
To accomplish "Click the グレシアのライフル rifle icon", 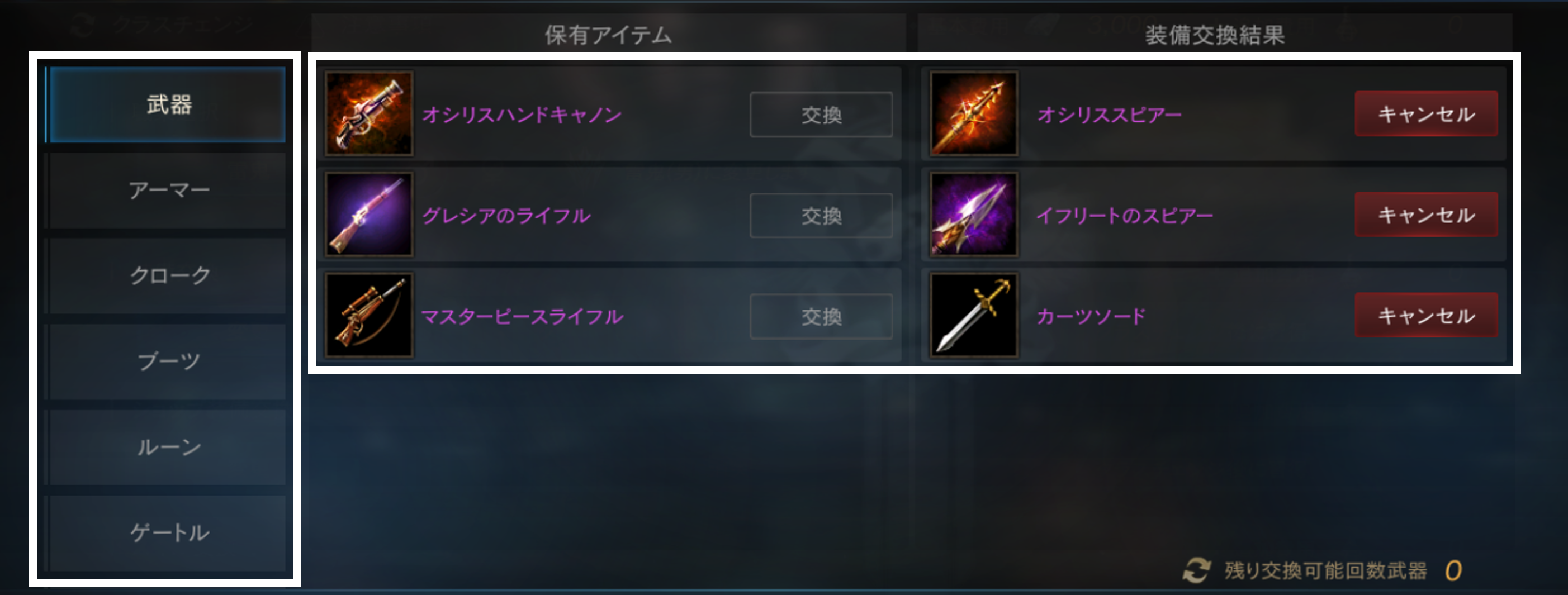I will point(369,214).
